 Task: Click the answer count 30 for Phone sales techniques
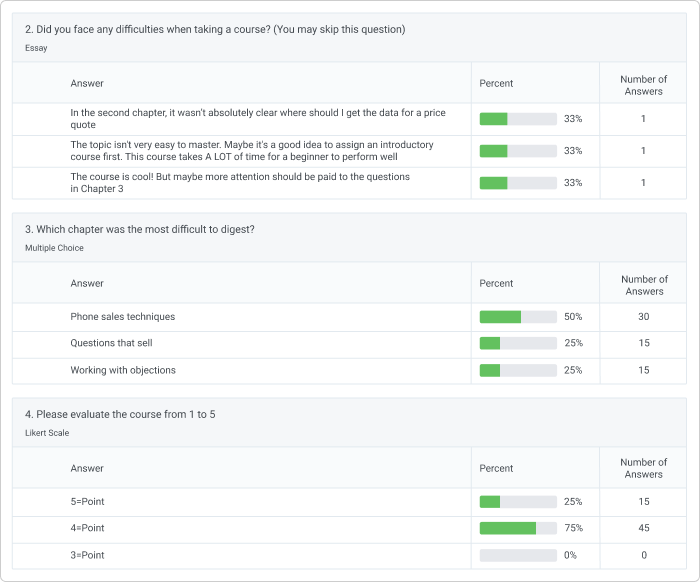(643, 317)
